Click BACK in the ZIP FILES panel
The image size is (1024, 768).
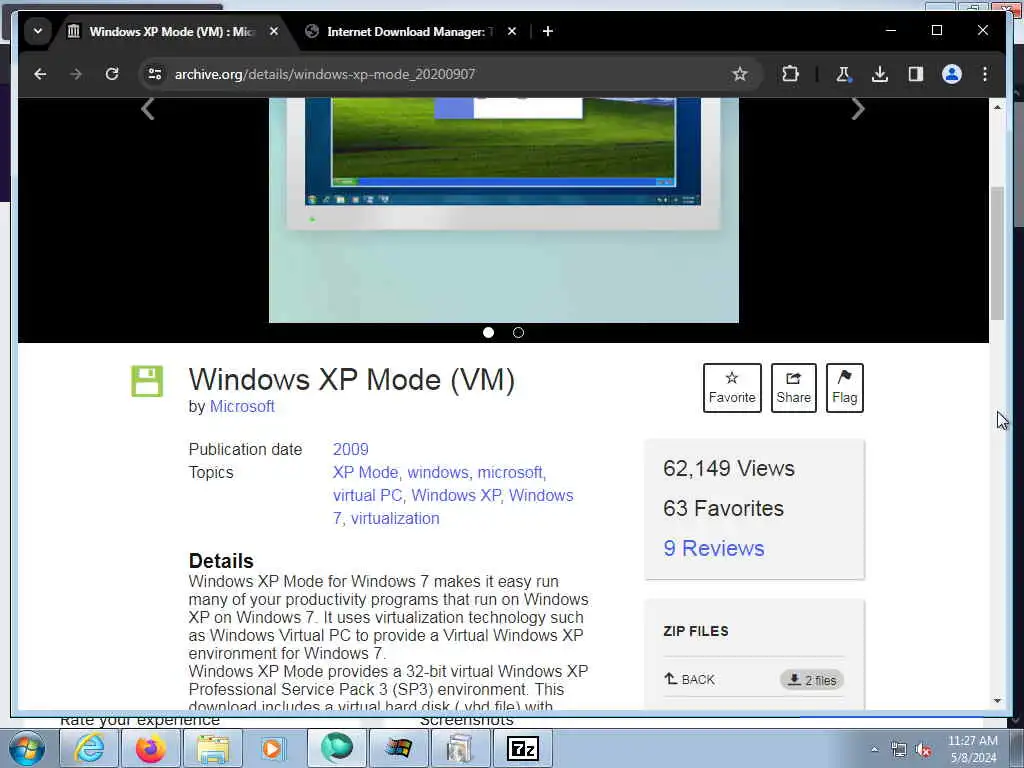(690, 679)
